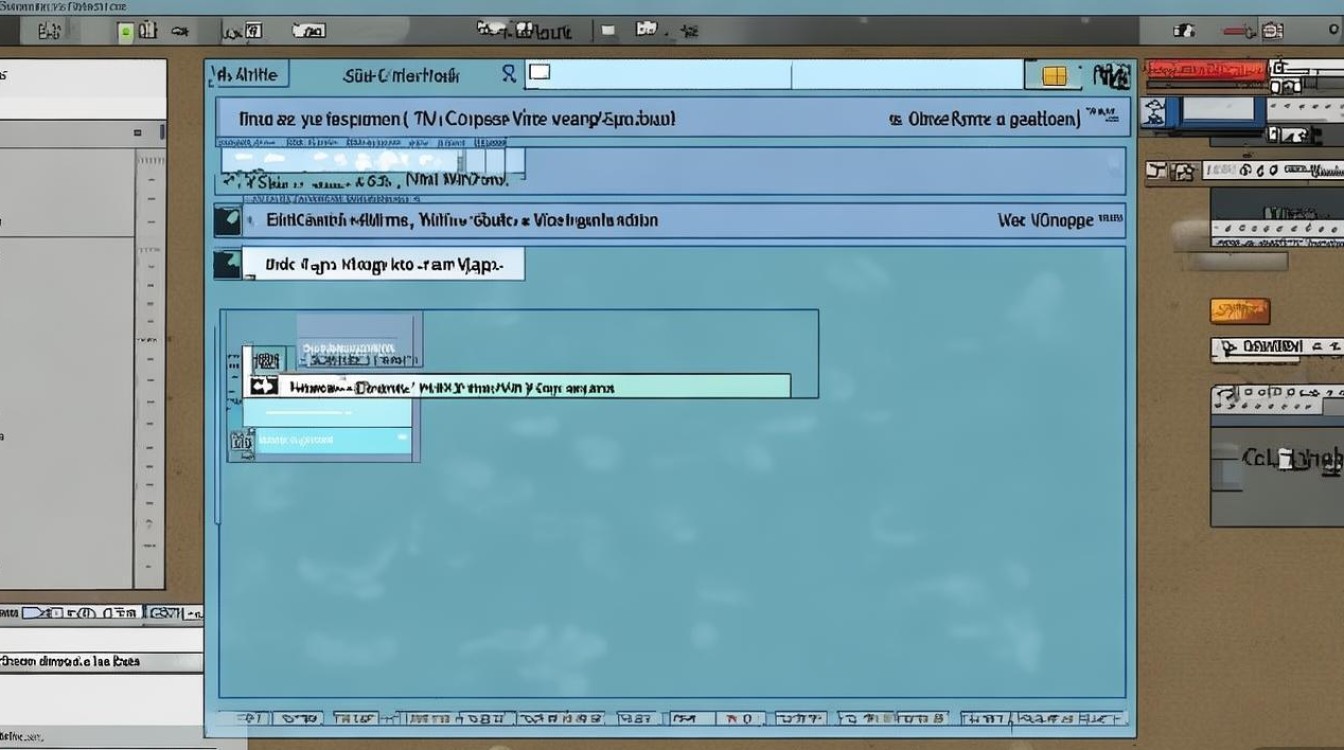Click the dark square icon beside third row
This screenshot has height=750, width=1344.
pos(228,221)
